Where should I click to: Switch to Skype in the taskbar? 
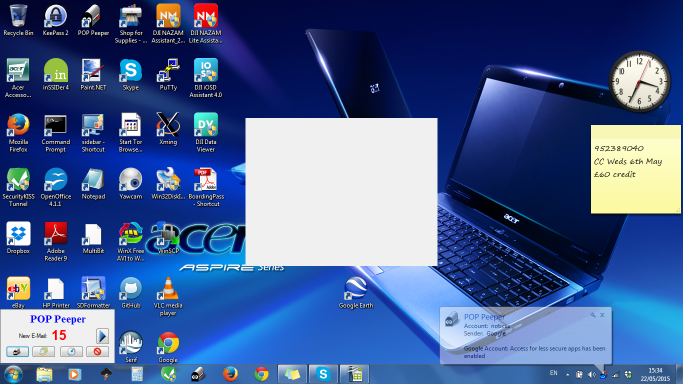coord(323,374)
